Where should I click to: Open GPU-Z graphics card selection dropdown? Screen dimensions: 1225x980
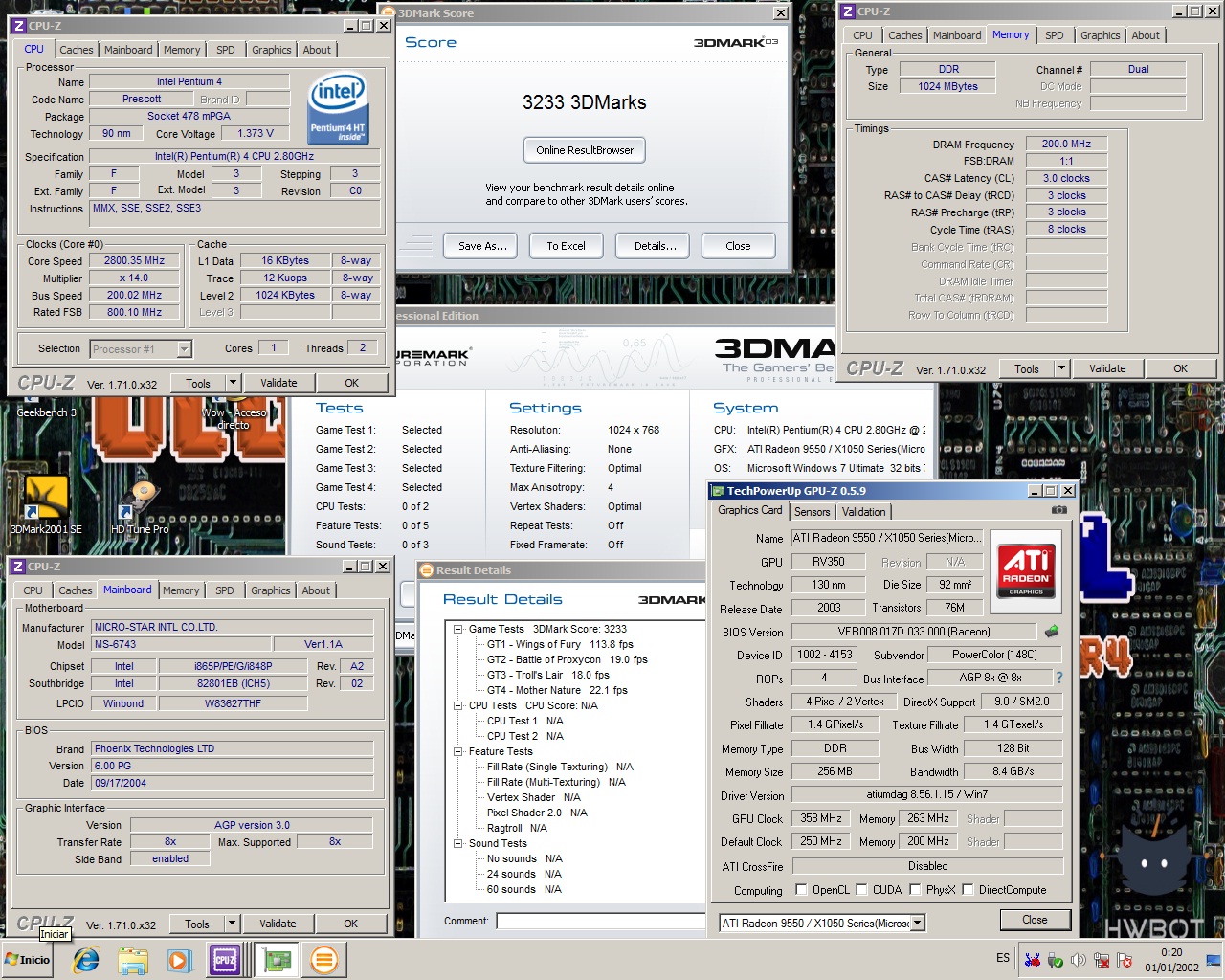(918, 923)
